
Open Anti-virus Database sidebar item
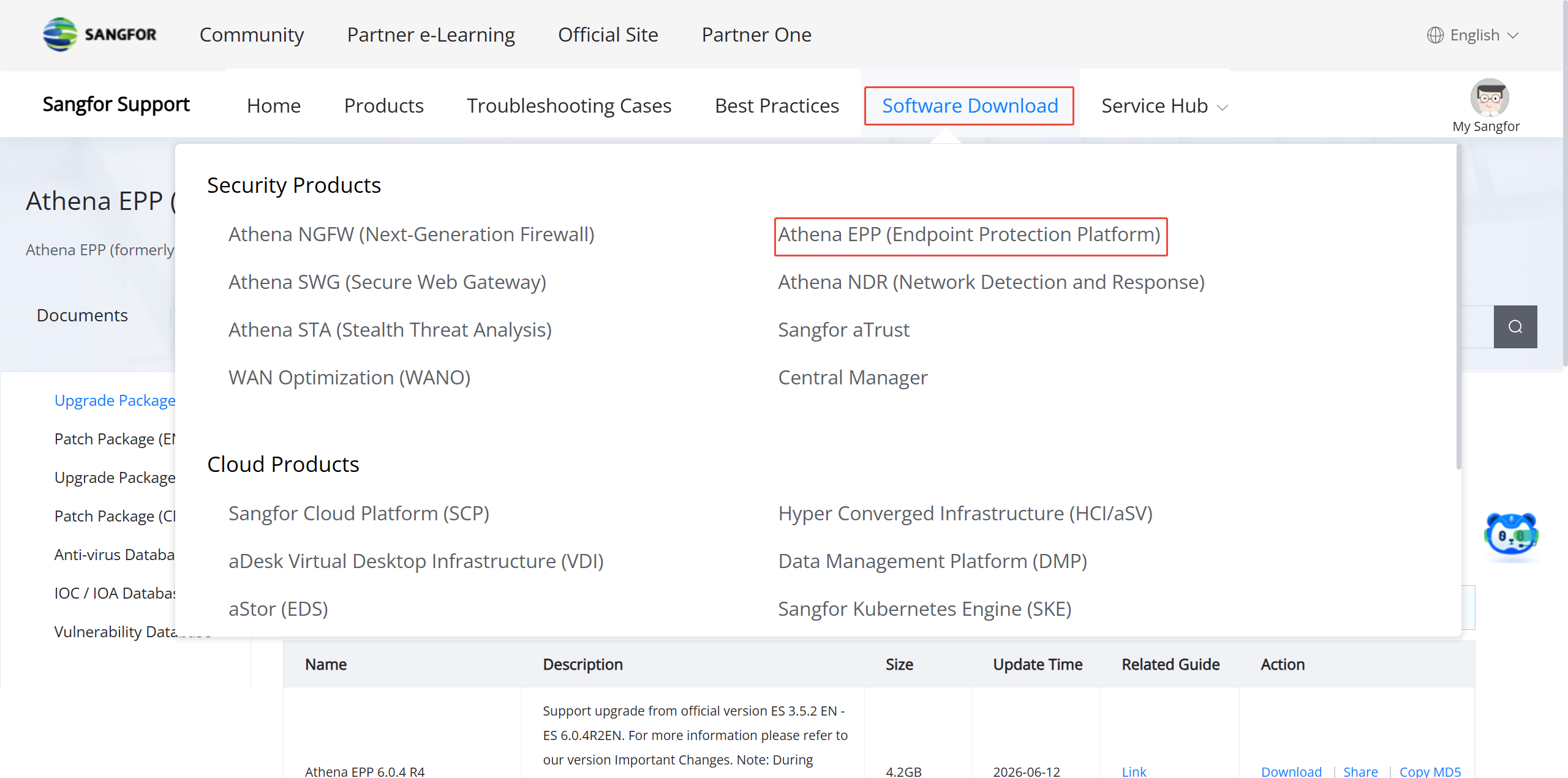[x=115, y=555]
